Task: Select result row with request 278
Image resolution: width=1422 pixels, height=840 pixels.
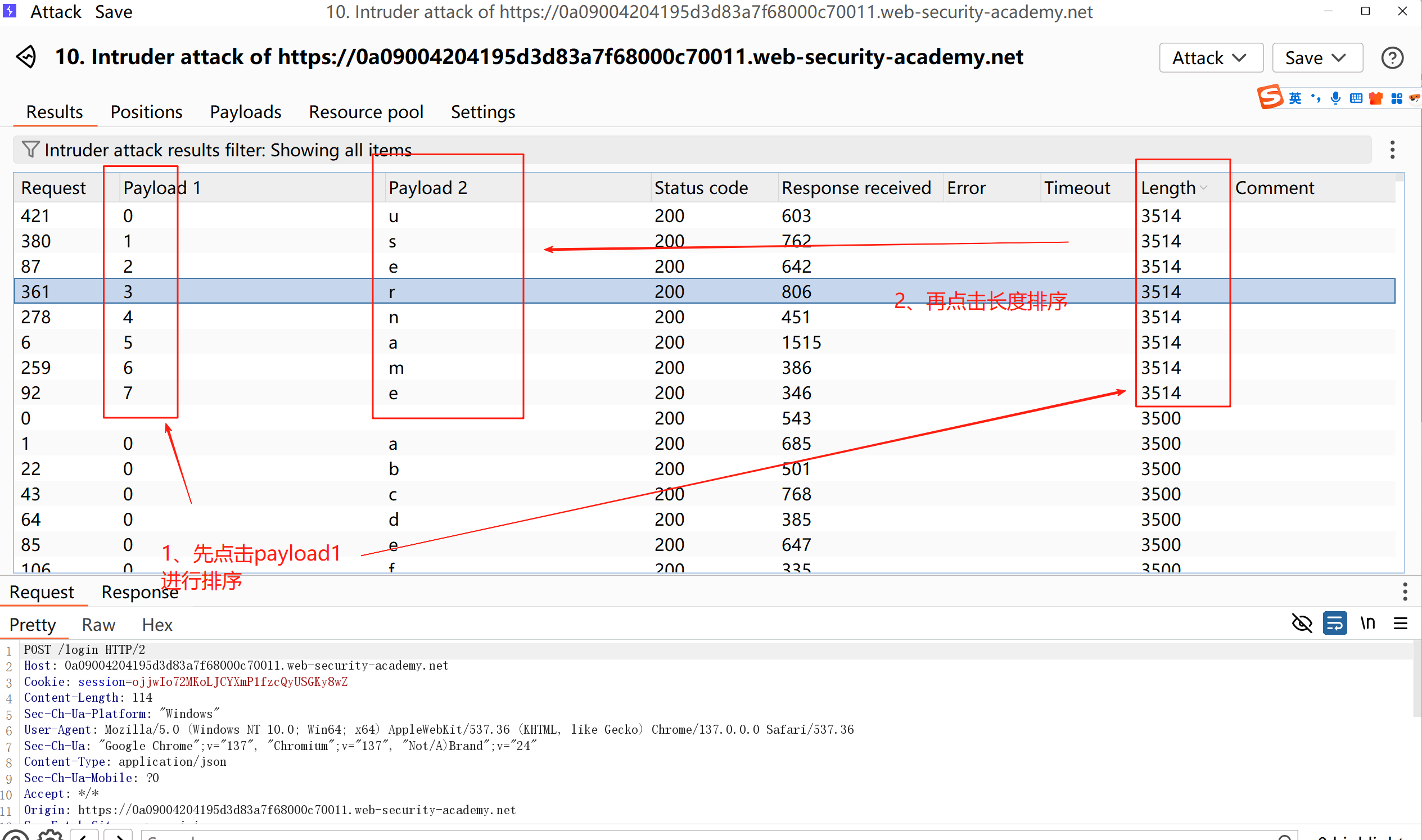Action: (35, 317)
